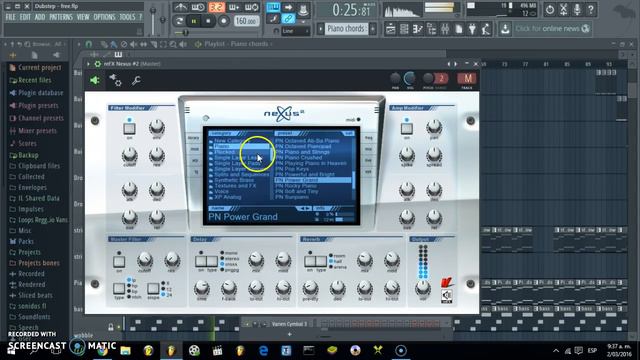Select preset PN Pop Keys
This screenshot has width=640, height=360.
[292, 169]
